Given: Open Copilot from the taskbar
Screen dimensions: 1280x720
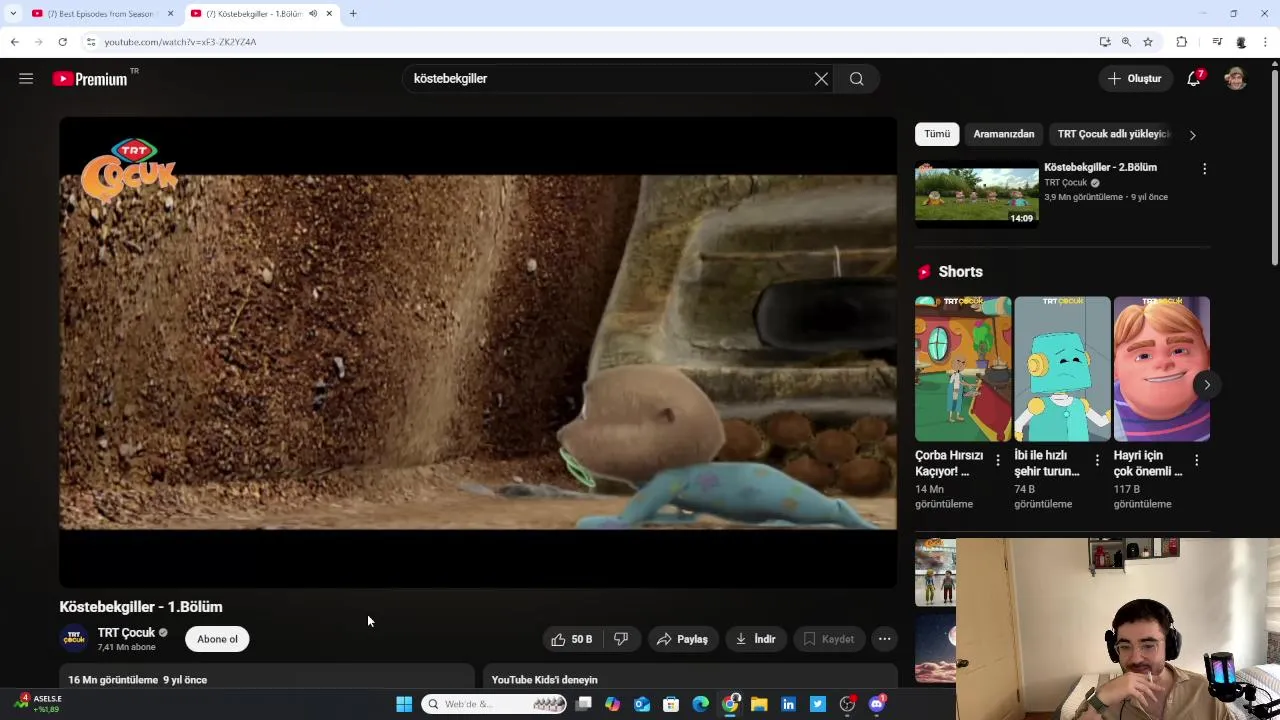Looking at the screenshot, I should pos(612,704).
